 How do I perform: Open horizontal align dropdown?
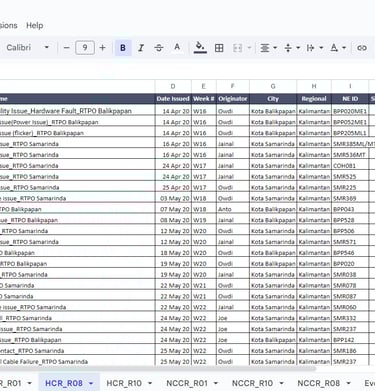click(268, 48)
